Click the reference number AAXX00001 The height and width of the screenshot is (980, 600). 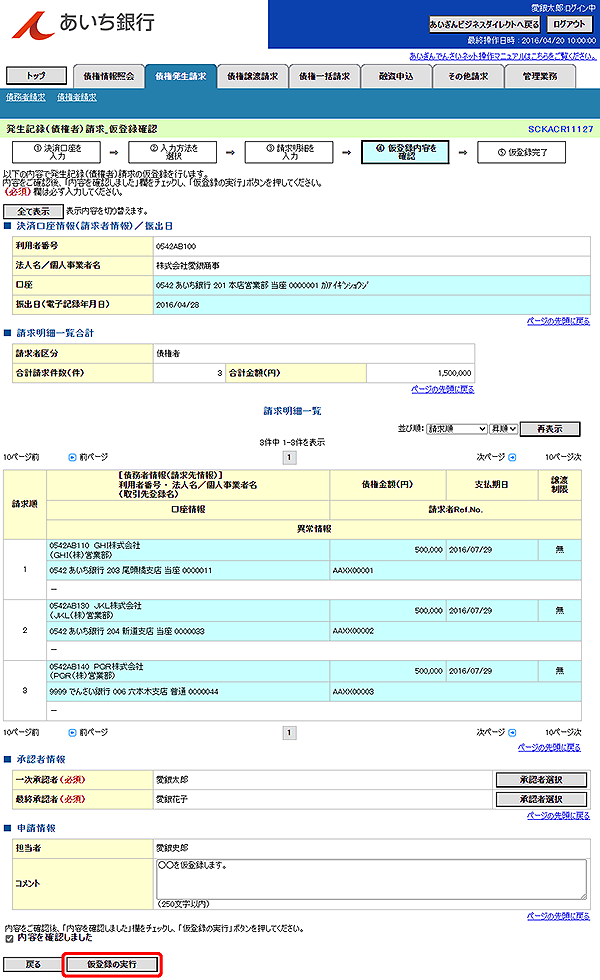point(353,571)
